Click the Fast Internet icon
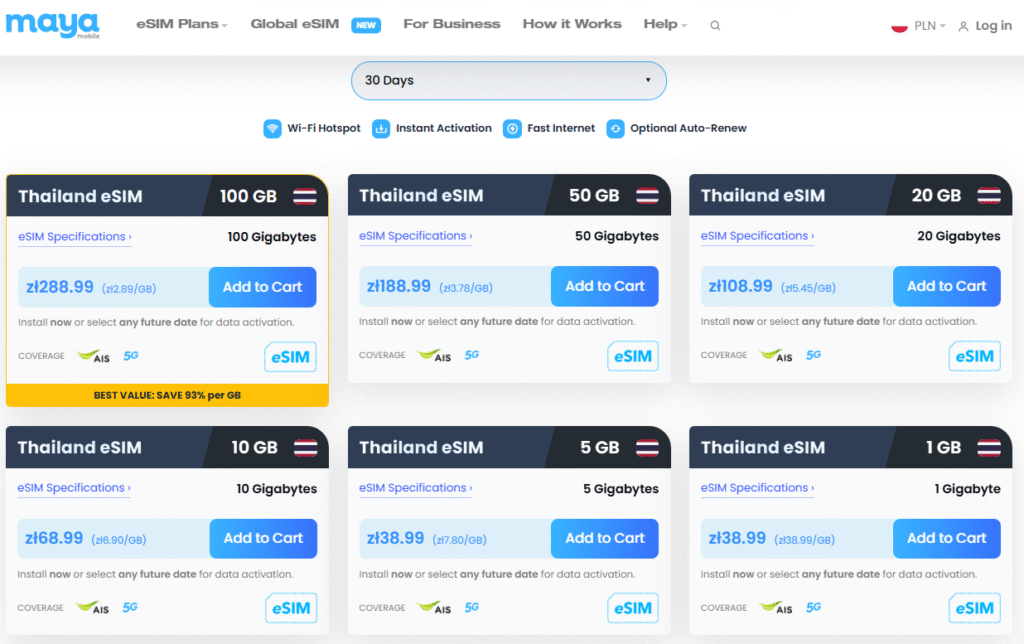This screenshot has height=644, width=1024. (513, 129)
